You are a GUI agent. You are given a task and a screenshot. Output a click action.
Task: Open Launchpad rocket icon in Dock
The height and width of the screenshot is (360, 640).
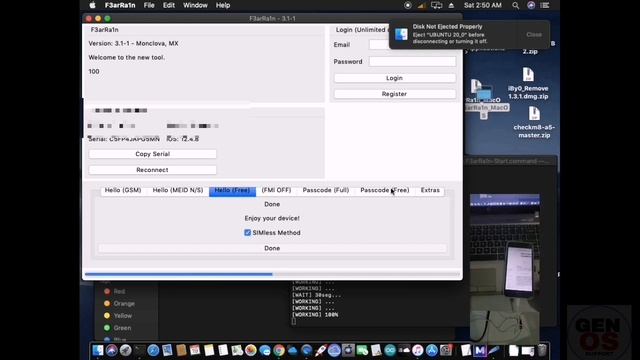coord(125,351)
